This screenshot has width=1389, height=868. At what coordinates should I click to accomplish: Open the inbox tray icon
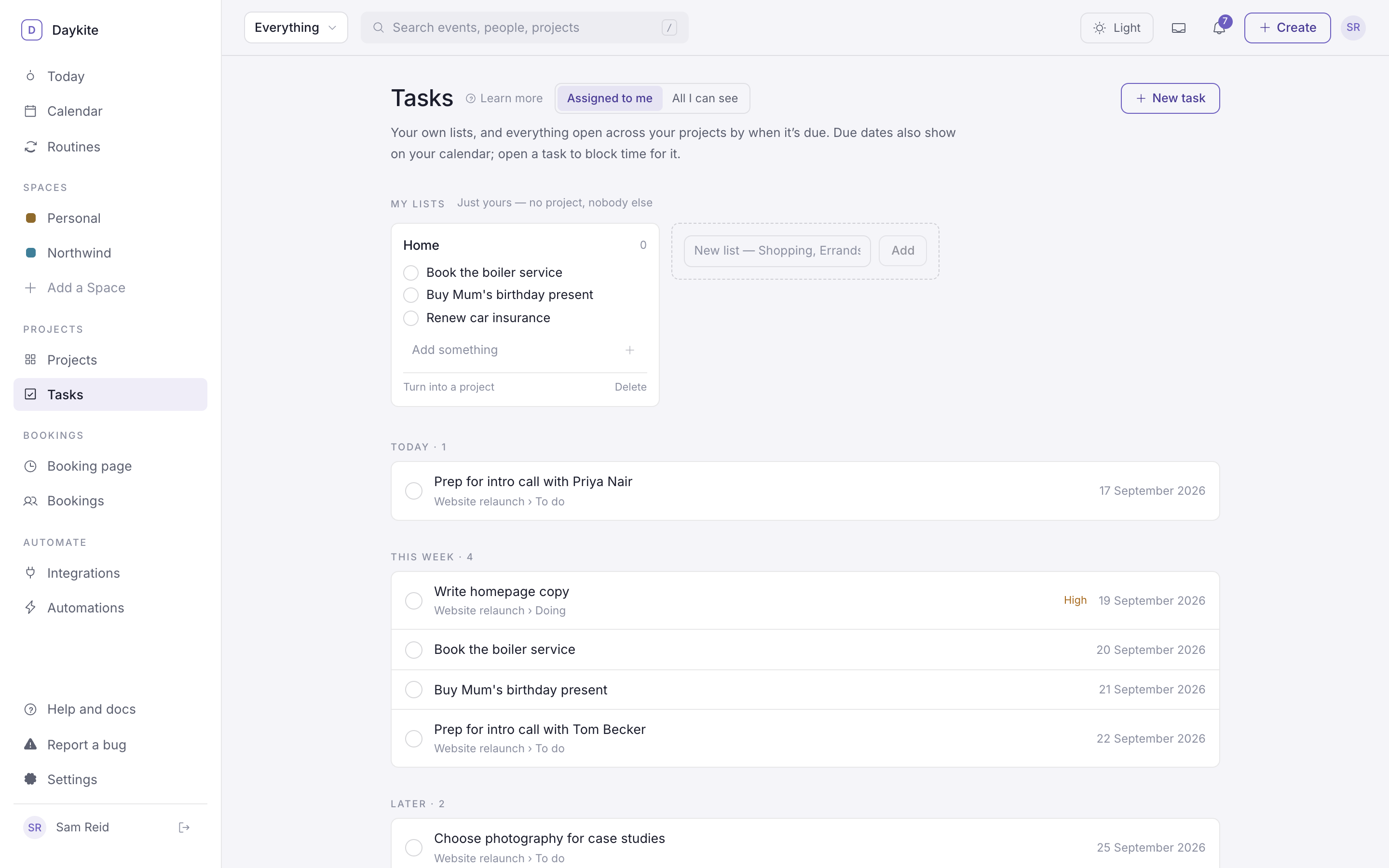[1178, 27]
